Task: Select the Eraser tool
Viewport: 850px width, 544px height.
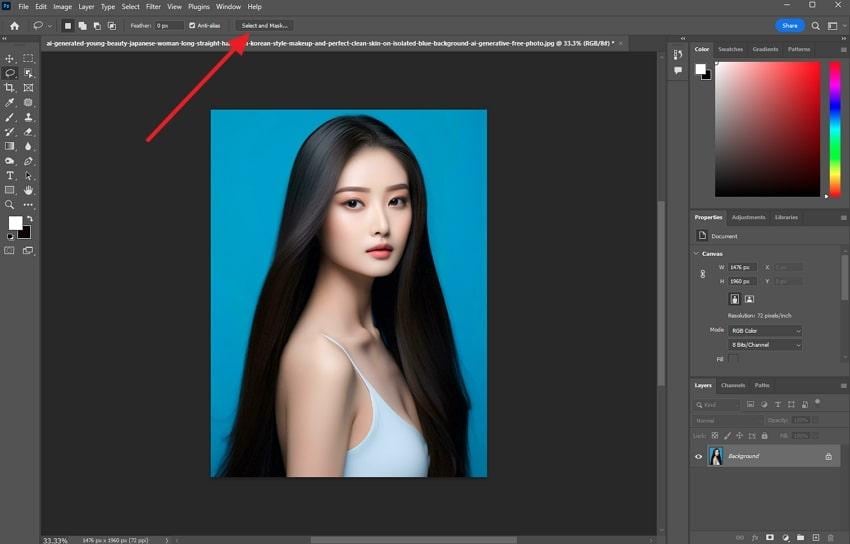Action: [x=28, y=132]
